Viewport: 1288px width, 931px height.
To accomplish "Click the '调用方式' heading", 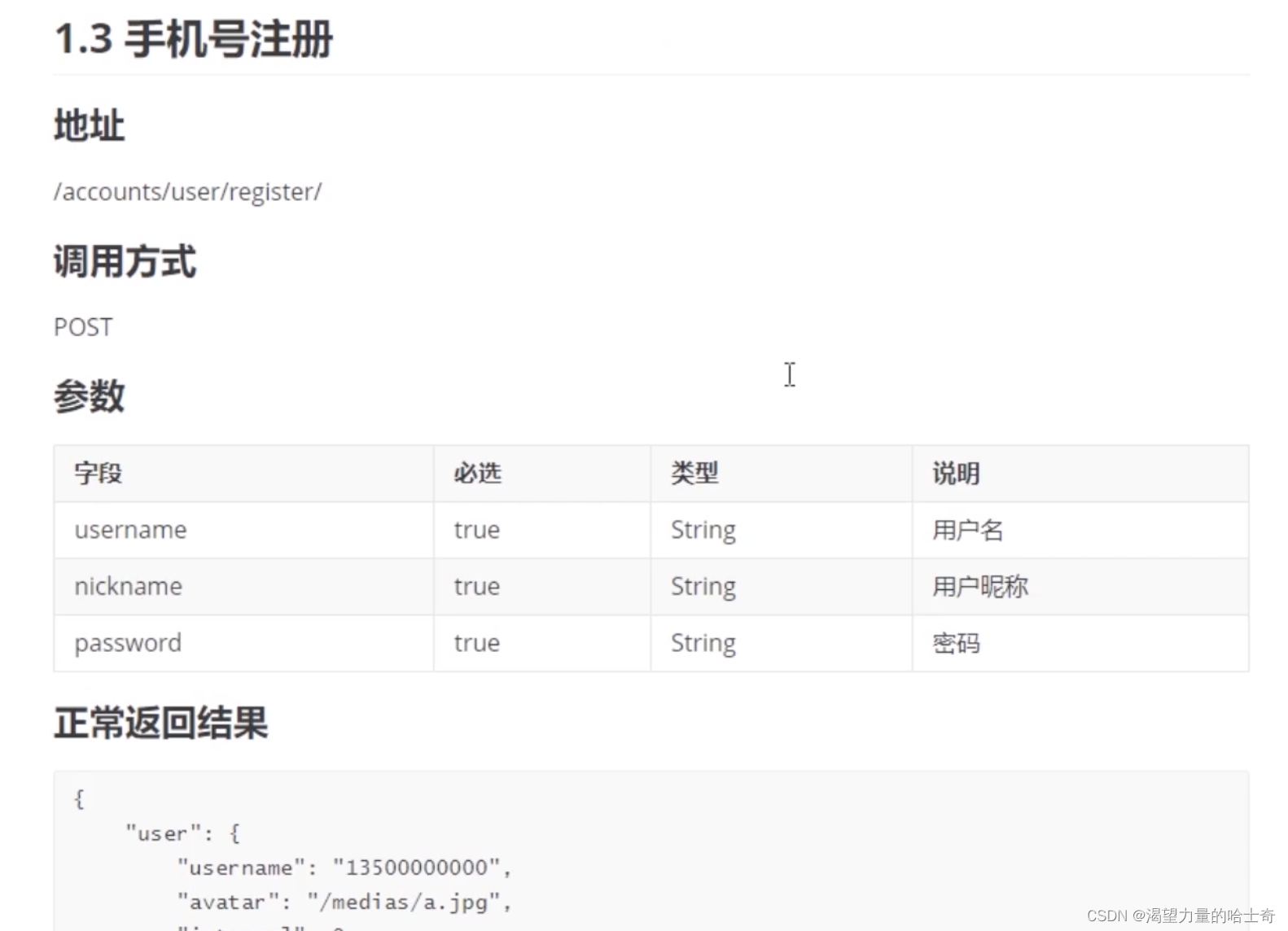I will click(125, 262).
